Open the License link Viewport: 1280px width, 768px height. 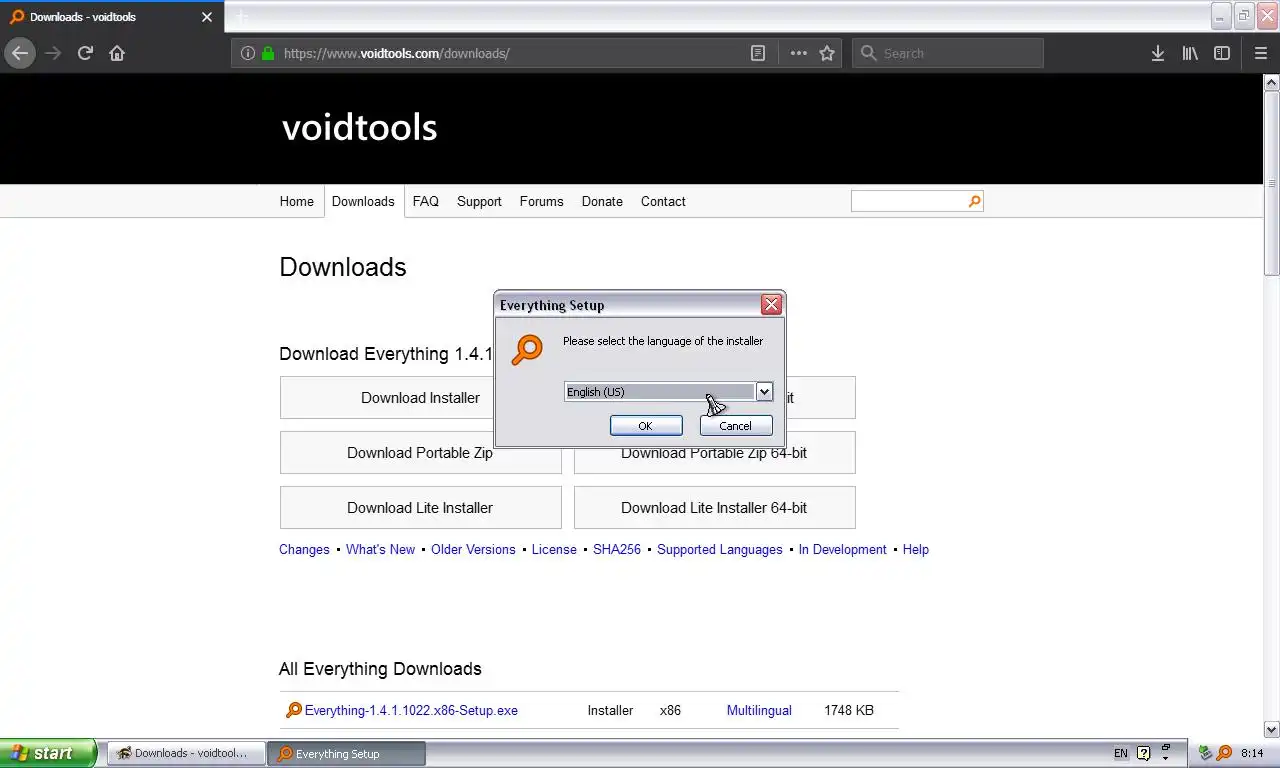[554, 549]
